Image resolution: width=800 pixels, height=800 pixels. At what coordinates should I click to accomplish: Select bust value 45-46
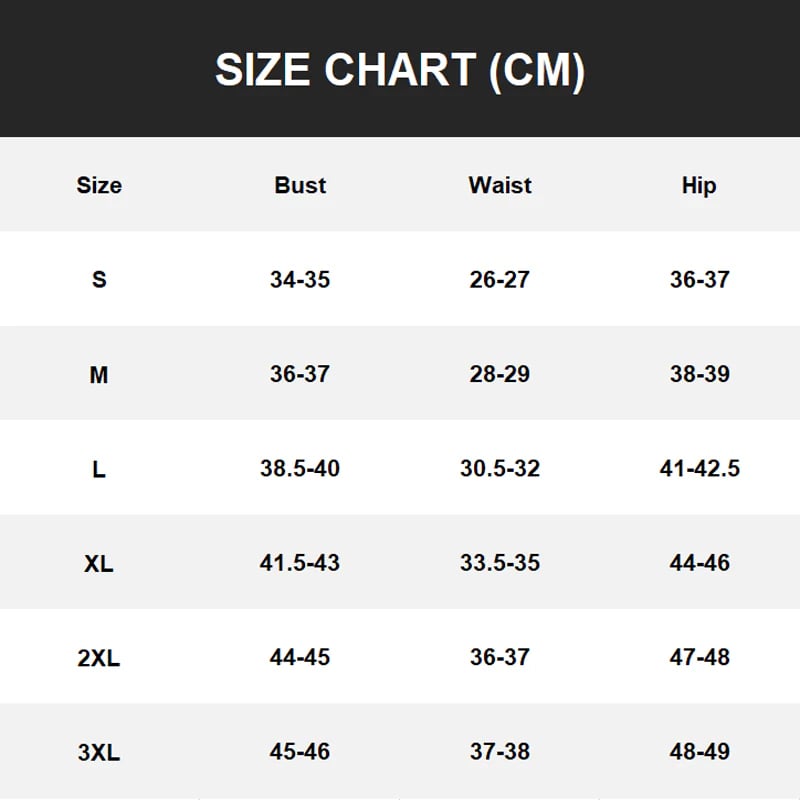click(300, 751)
